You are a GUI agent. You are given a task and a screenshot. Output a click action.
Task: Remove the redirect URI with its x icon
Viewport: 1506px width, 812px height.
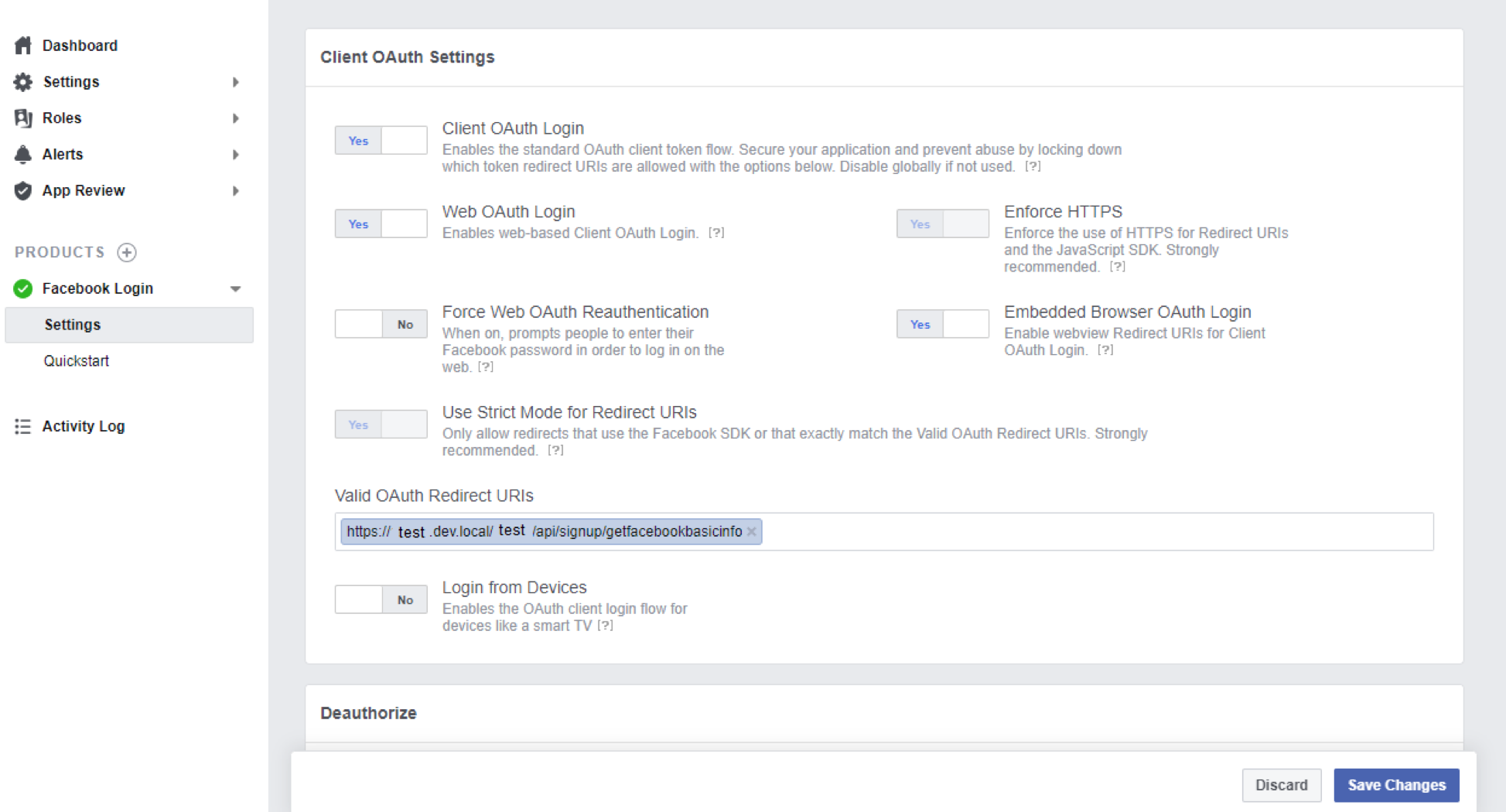point(751,532)
